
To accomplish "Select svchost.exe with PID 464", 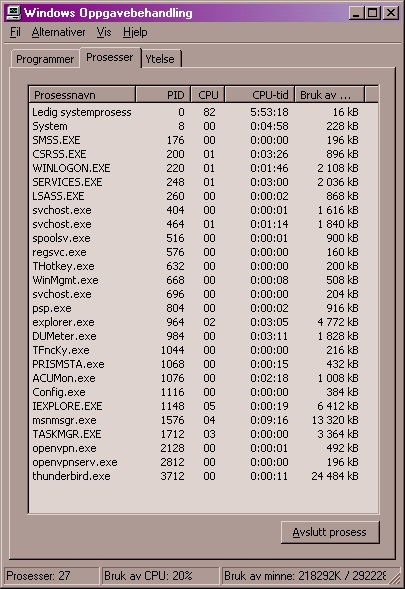I will coord(203,224).
